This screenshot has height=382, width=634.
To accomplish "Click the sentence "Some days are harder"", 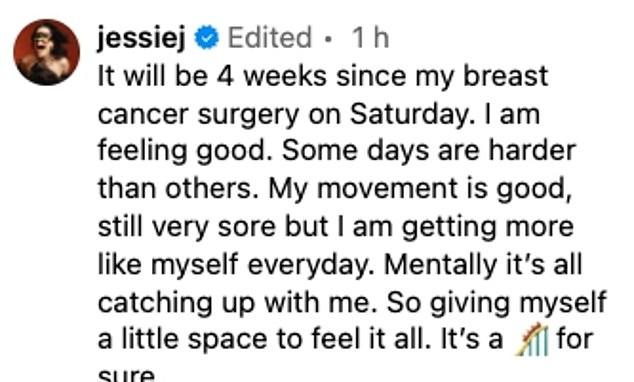I will coord(429,150).
